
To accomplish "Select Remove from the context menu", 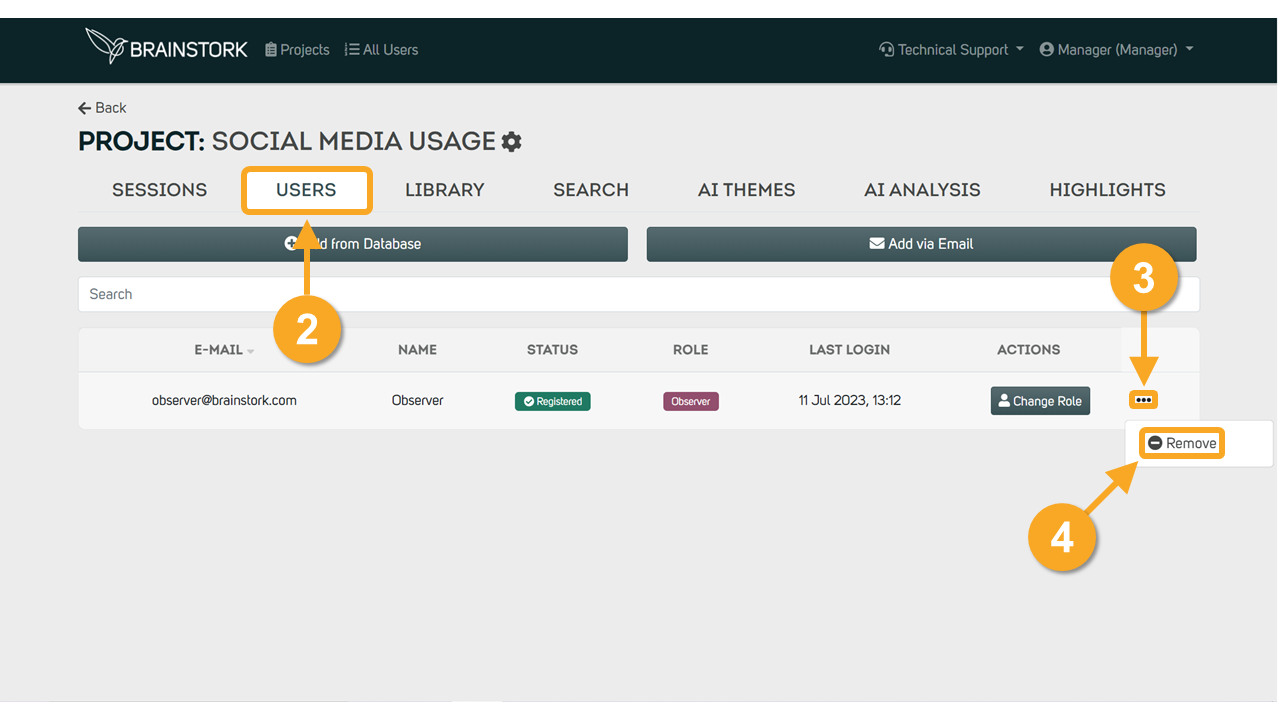I will [1182, 443].
